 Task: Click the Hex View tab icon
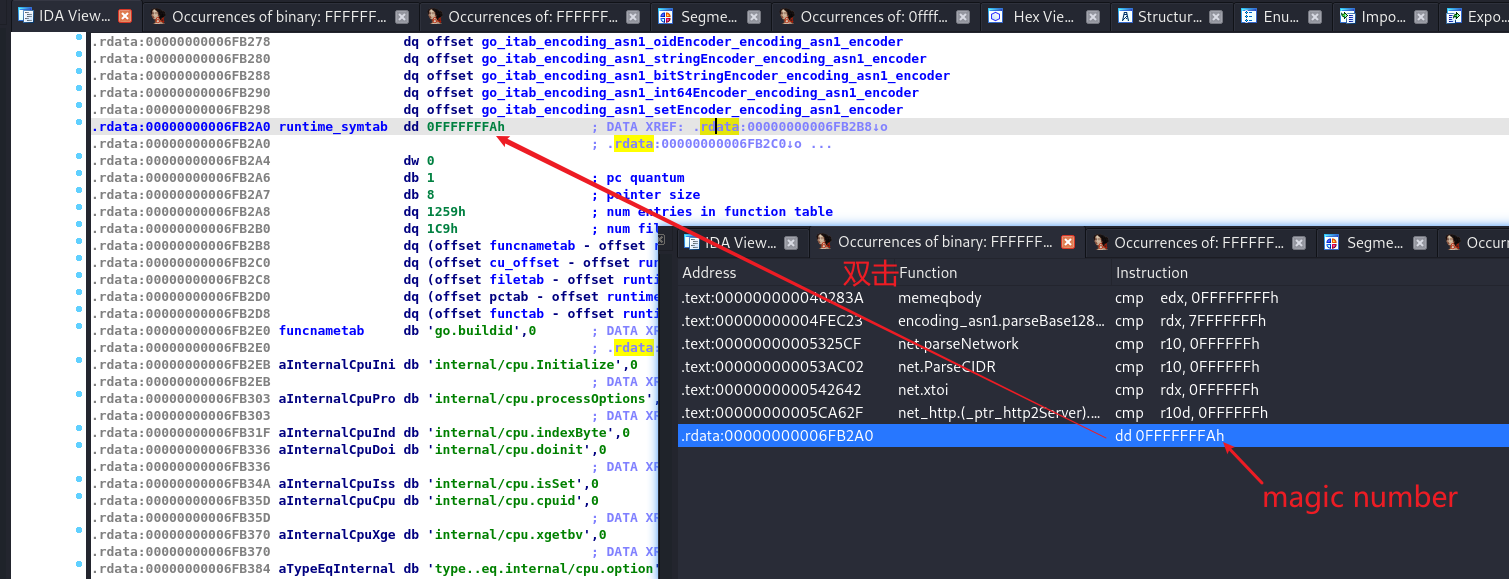click(x=995, y=16)
